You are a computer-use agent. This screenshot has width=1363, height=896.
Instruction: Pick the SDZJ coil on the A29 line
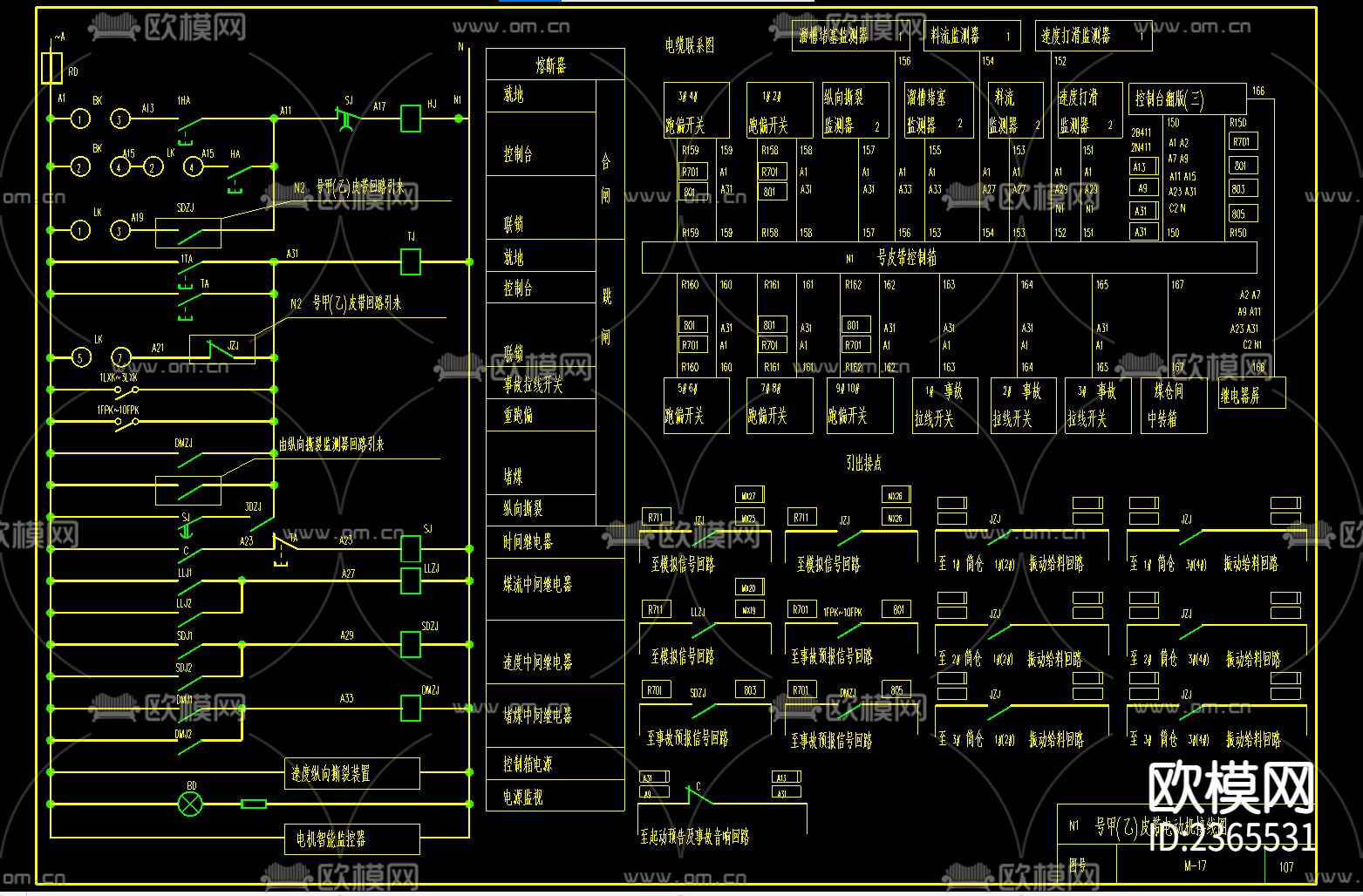411,644
